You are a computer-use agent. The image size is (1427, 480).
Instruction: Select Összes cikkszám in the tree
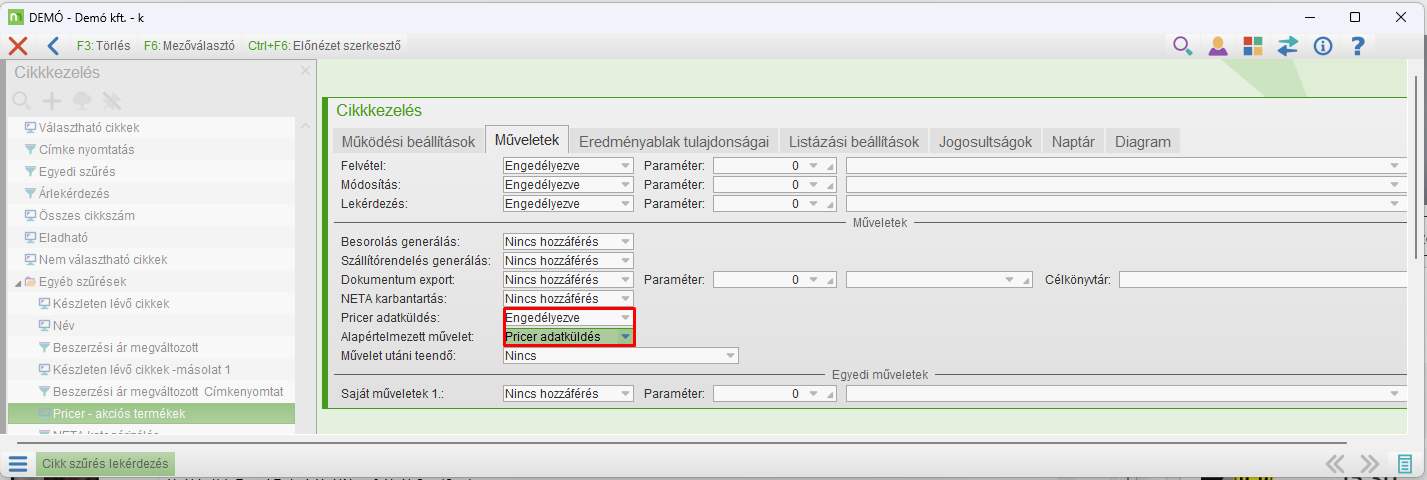click(x=87, y=216)
